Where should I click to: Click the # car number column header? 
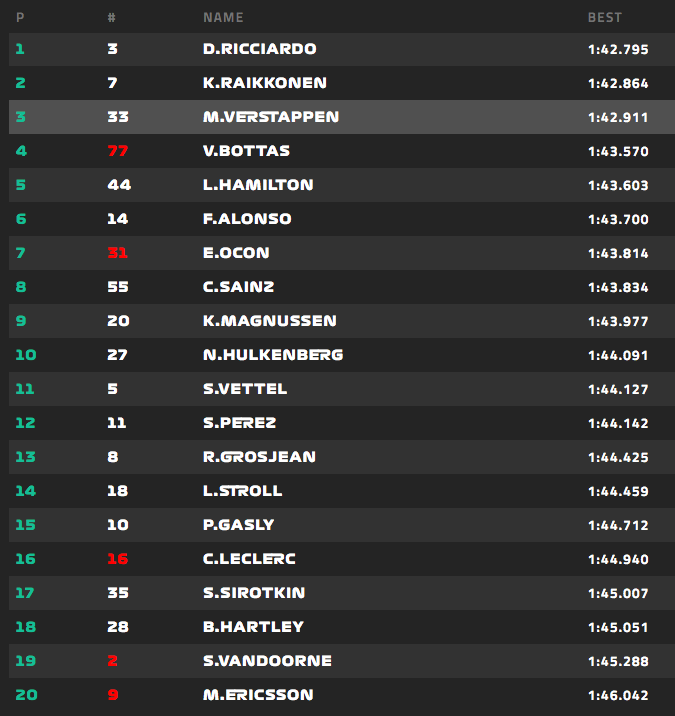click(x=111, y=17)
